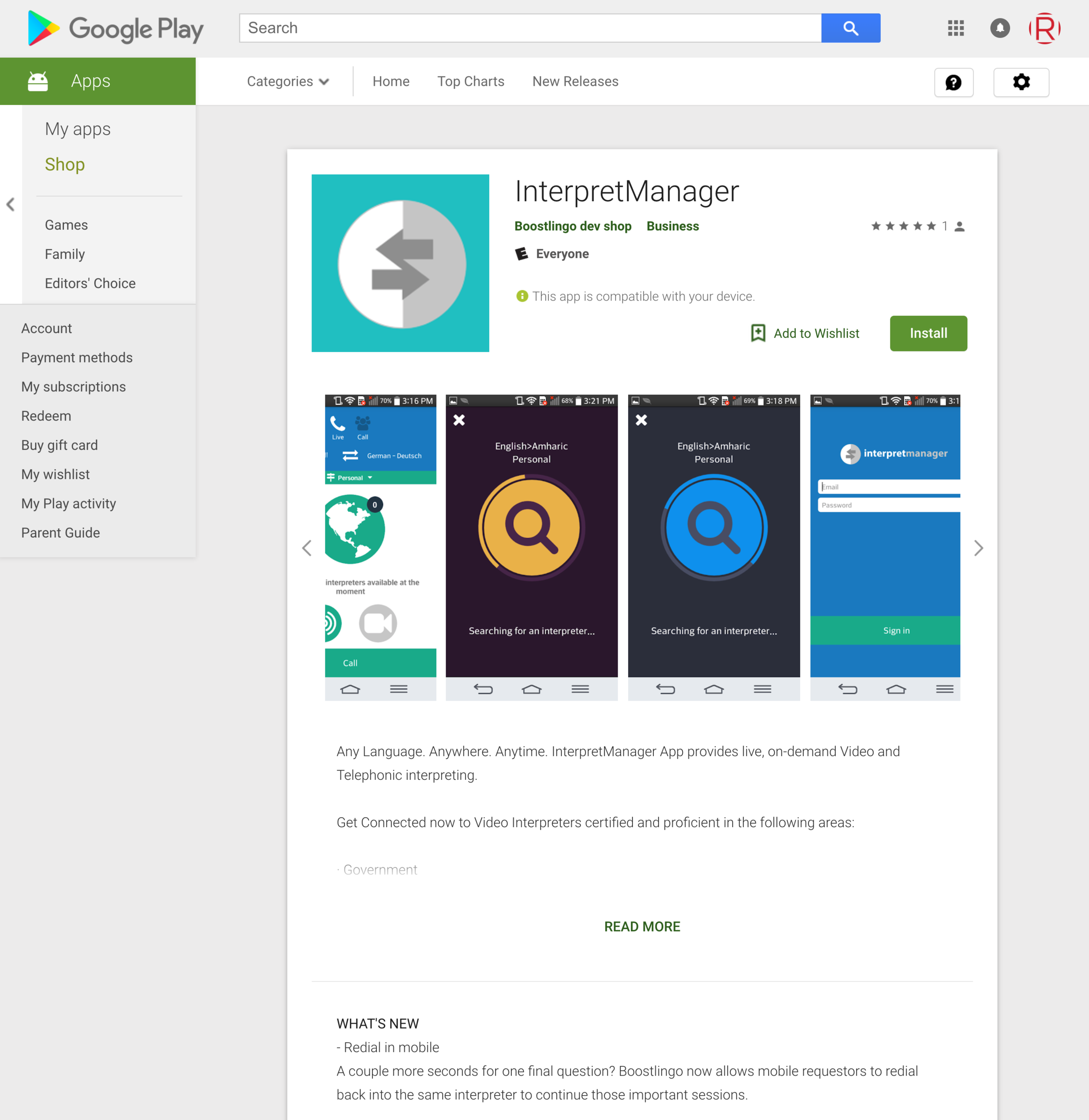Open the Family category
The height and width of the screenshot is (1120, 1089).
[x=64, y=254]
